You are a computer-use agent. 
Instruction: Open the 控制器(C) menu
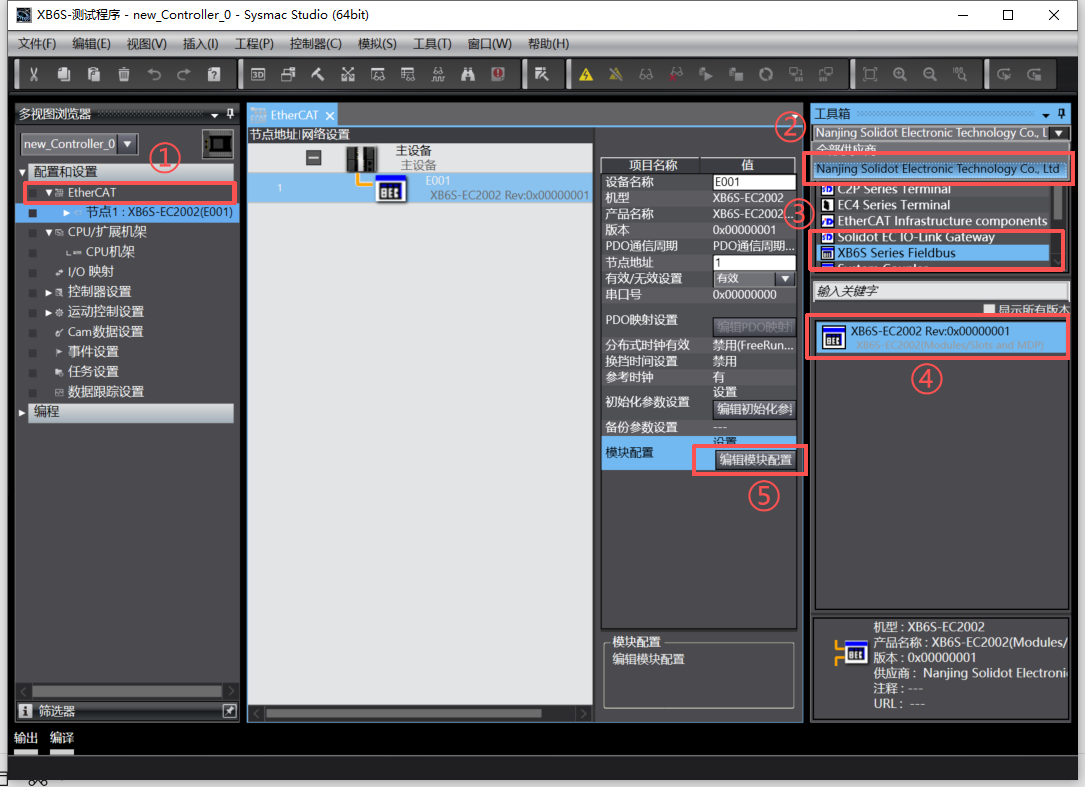click(315, 44)
